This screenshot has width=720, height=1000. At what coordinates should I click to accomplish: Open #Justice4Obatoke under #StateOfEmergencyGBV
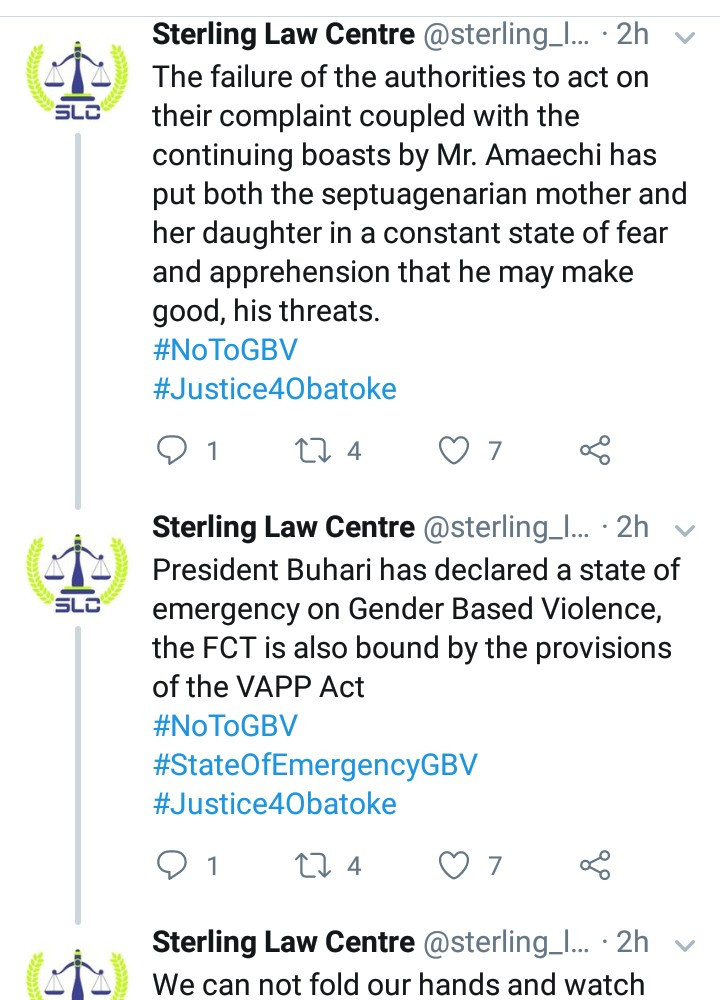(275, 804)
